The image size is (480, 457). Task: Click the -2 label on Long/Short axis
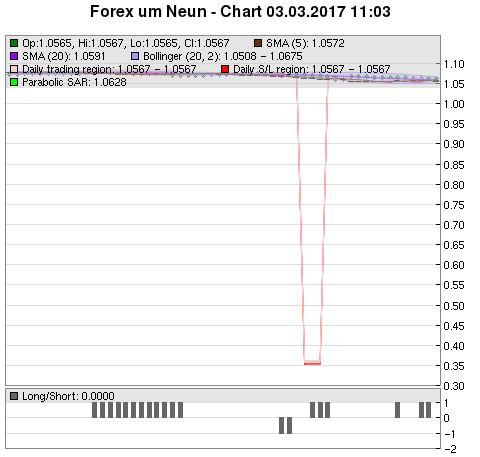[450, 449]
